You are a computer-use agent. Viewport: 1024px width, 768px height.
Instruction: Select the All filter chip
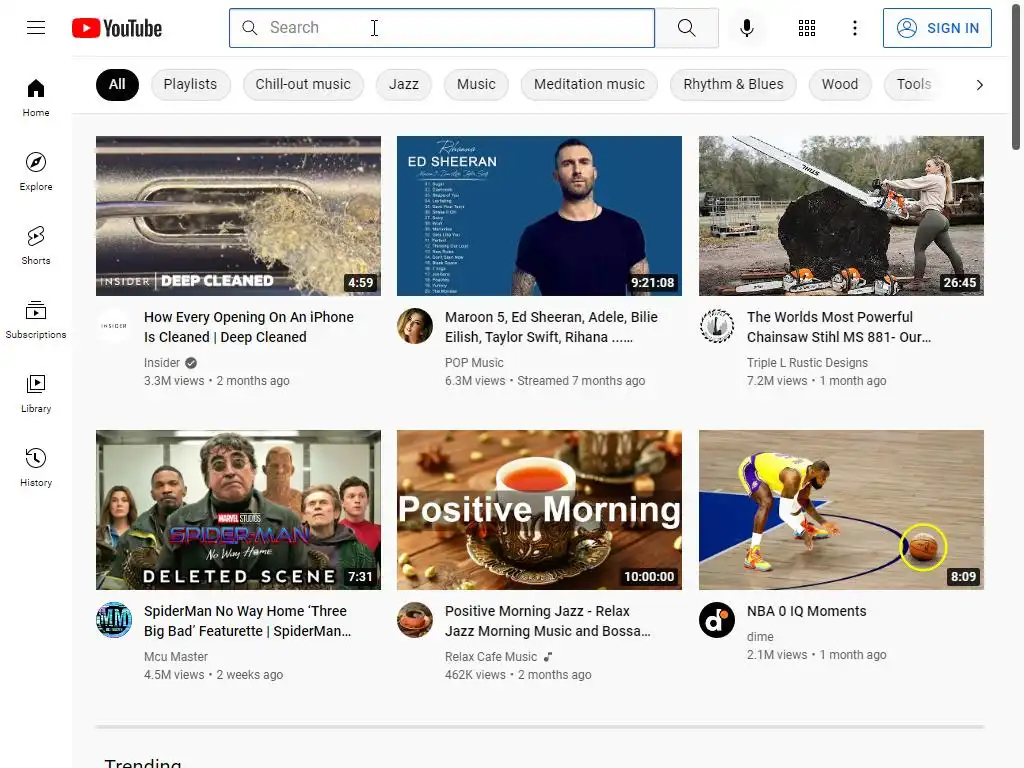pos(117,84)
